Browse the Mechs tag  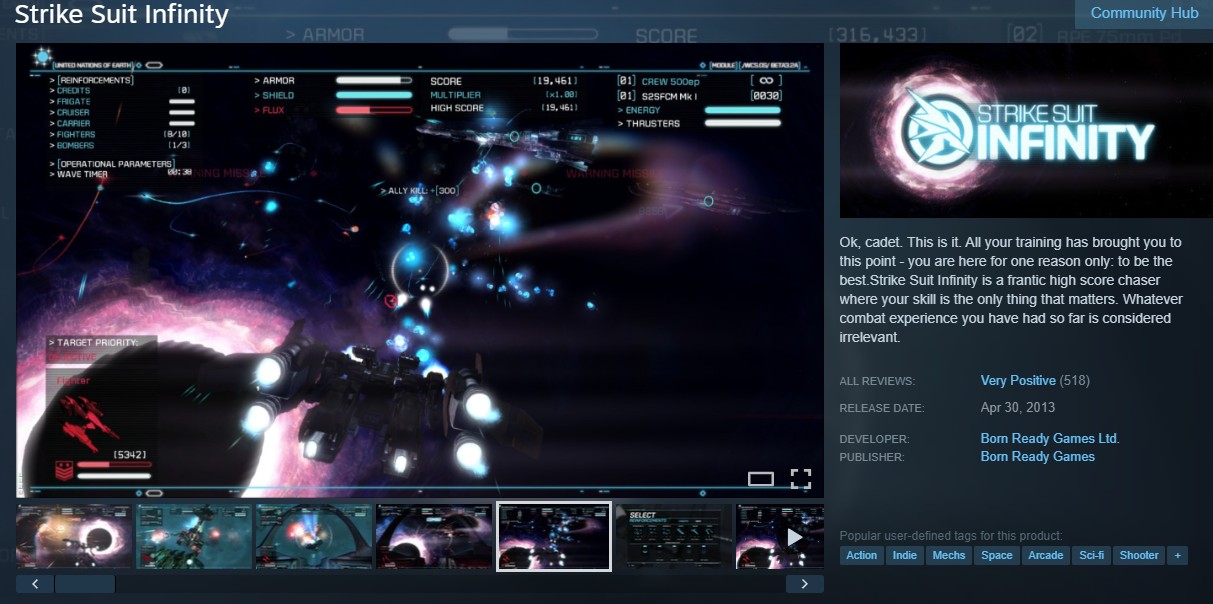click(949, 555)
